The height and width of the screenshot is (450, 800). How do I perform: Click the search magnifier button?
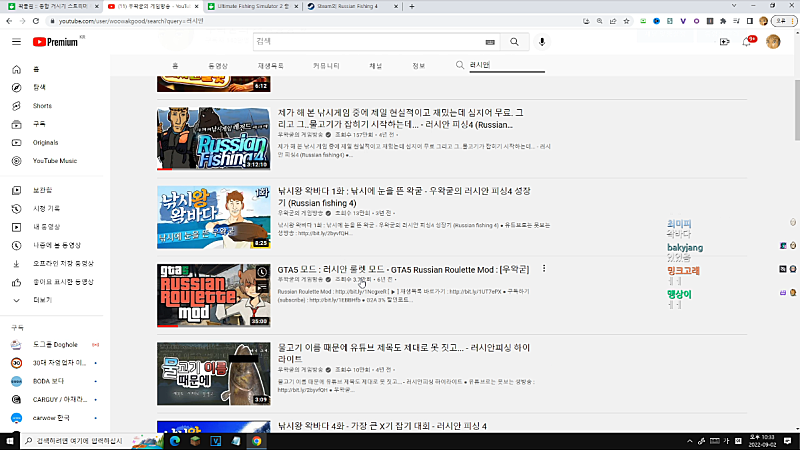[x=514, y=42]
